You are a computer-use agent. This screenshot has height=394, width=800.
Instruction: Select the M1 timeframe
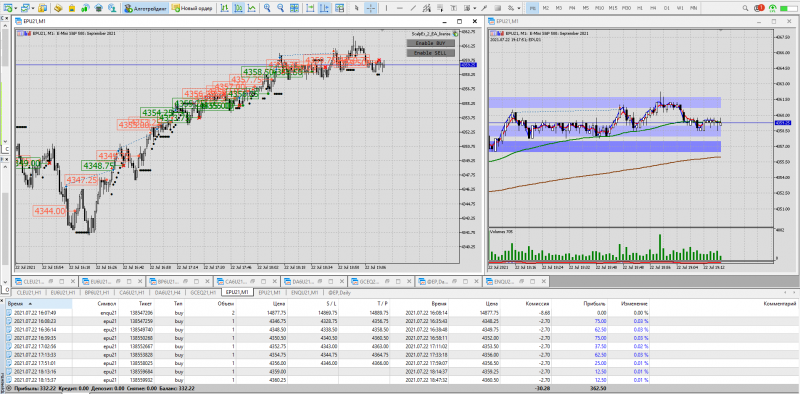click(533, 8)
